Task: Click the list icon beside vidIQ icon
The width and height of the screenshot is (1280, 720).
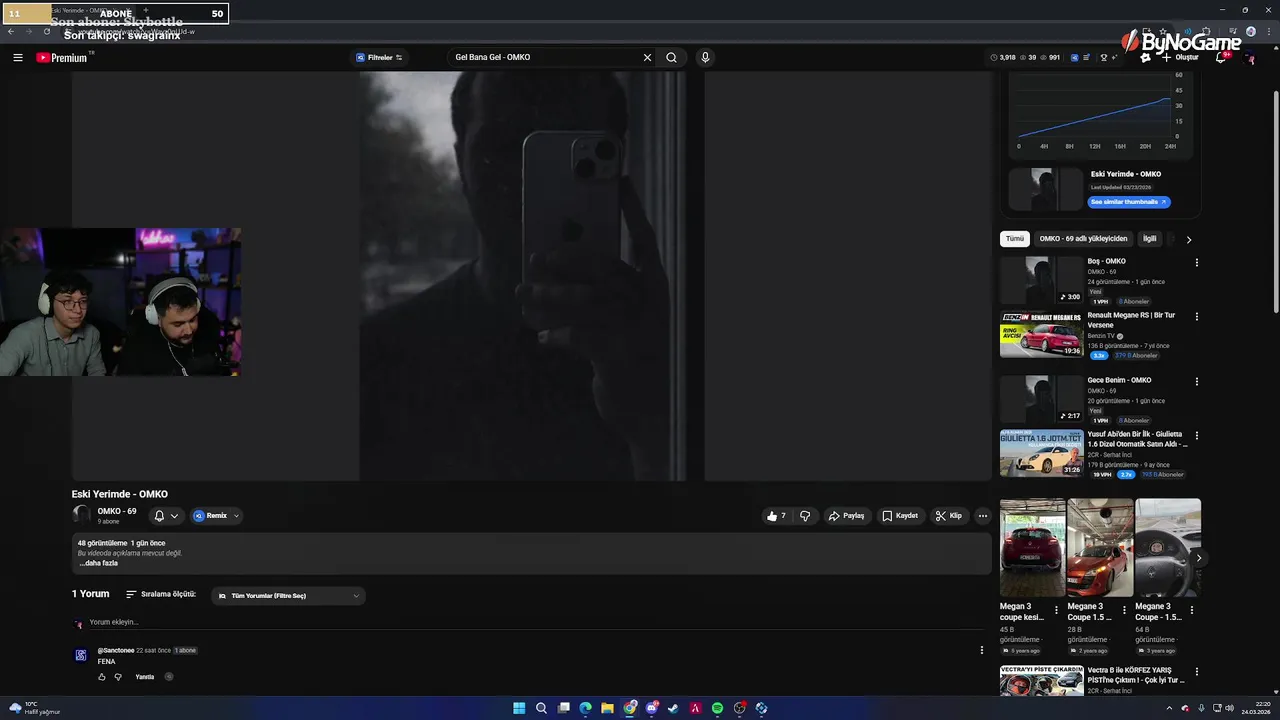Action: coord(1087,57)
